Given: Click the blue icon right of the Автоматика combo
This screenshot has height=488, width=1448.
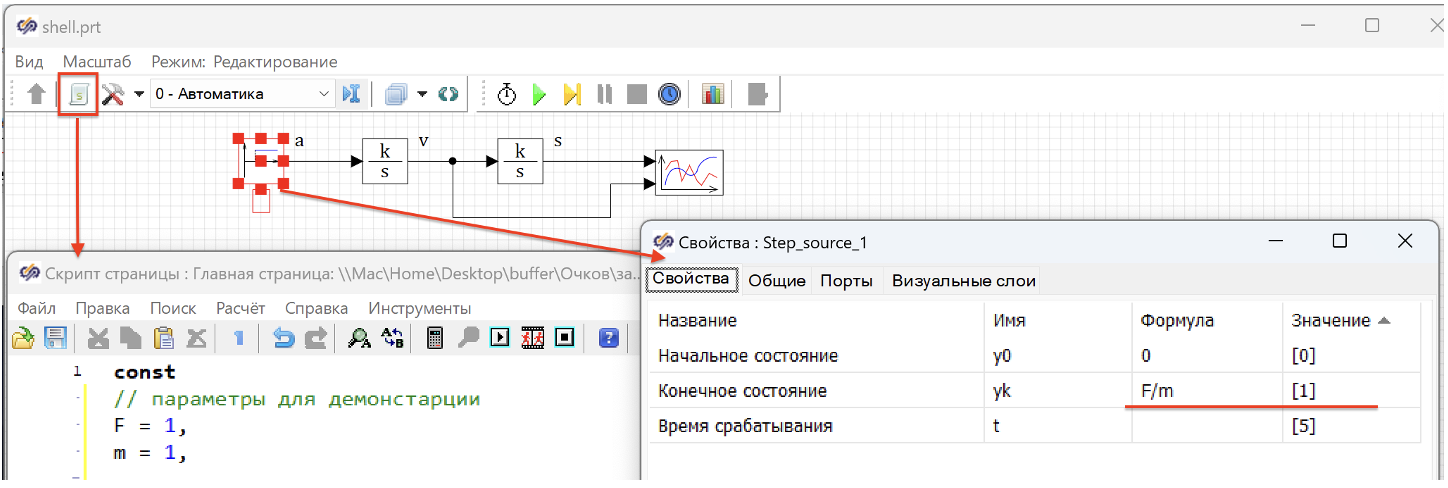Looking at the screenshot, I should pyautogui.click(x=351, y=94).
